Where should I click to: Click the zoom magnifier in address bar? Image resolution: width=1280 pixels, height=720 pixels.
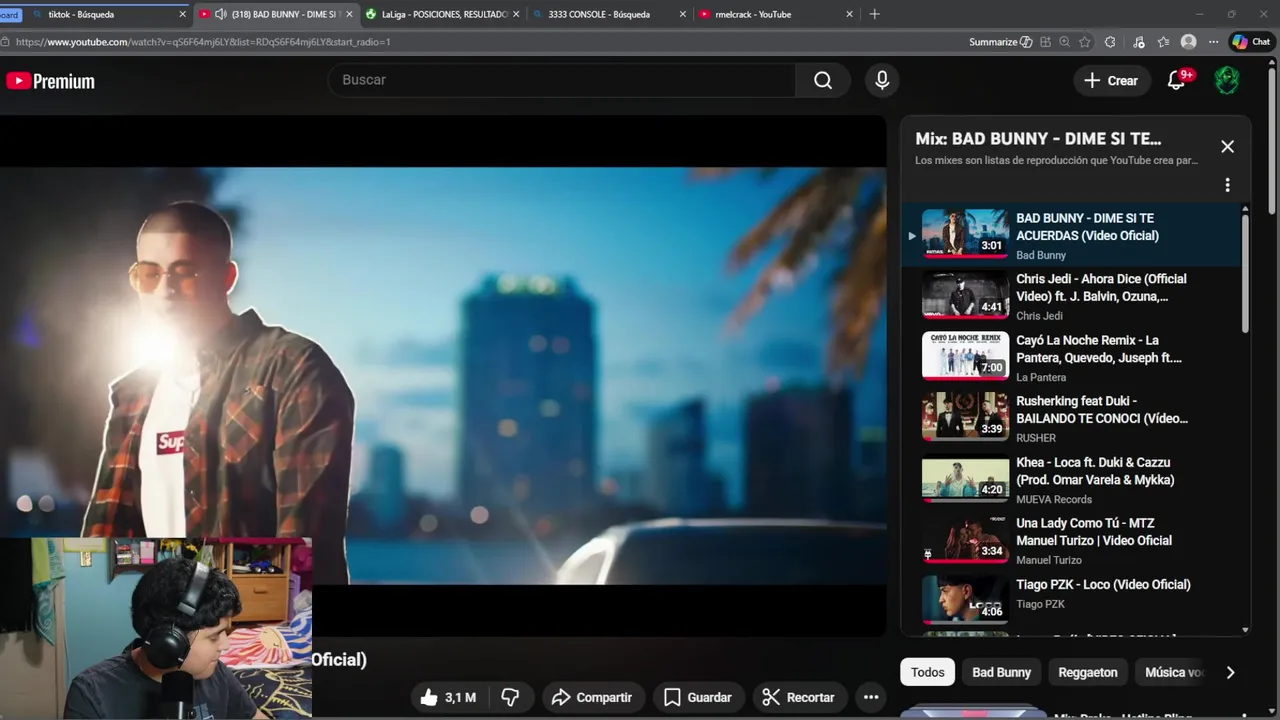tap(1065, 42)
